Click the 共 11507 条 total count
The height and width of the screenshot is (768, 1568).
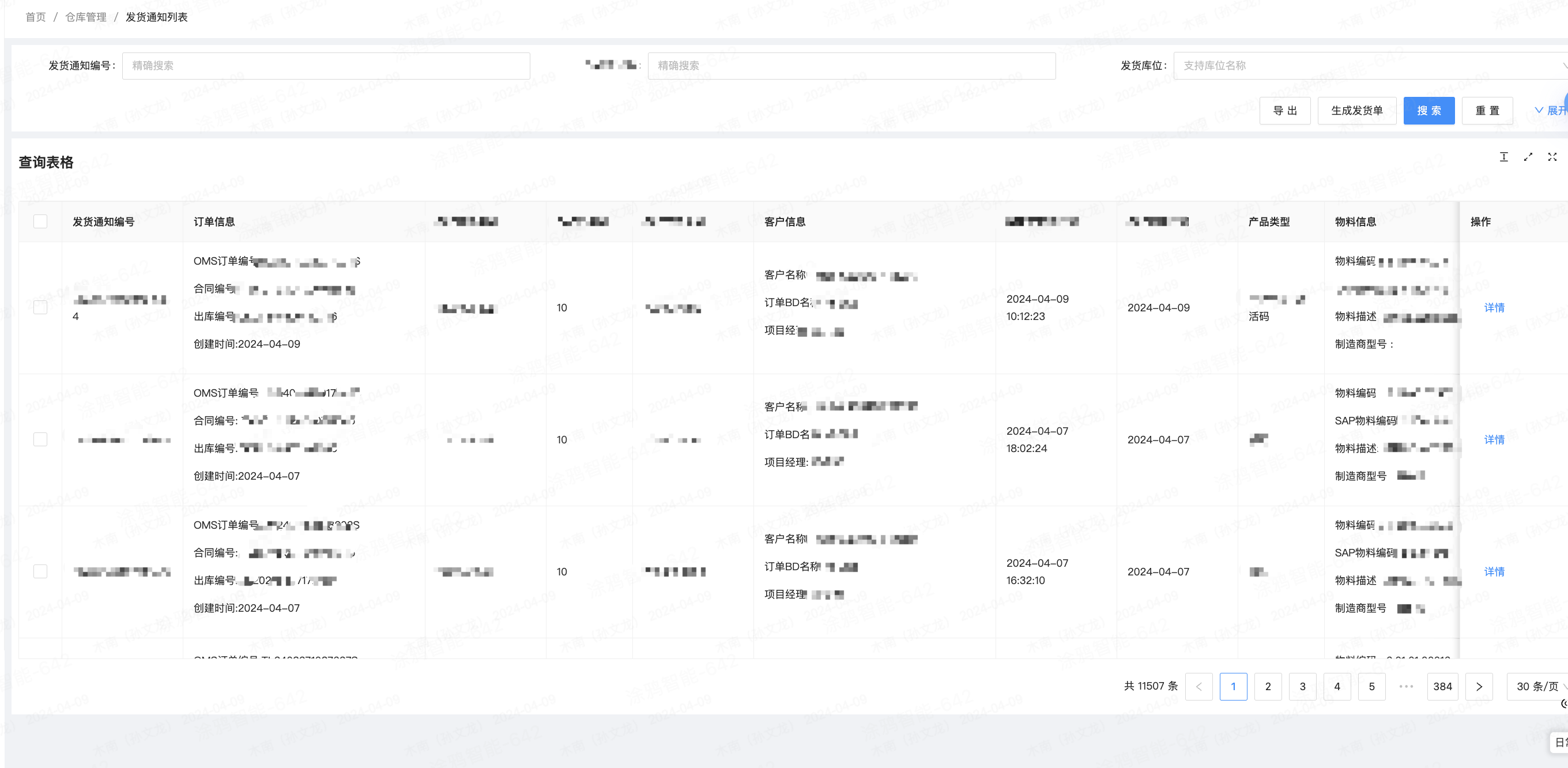pos(1151,686)
